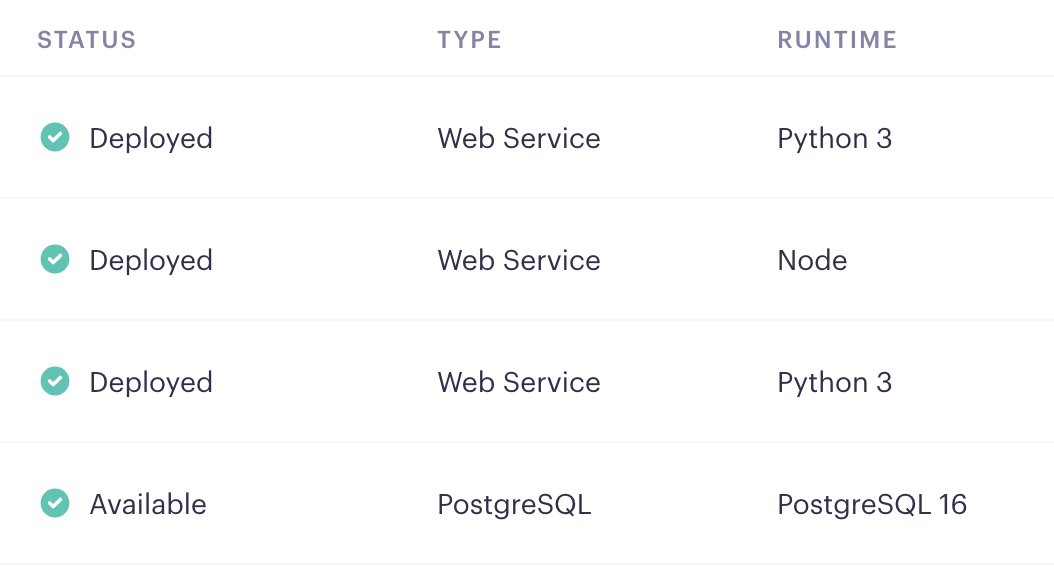Viewport: 1054px width, 574px height.
Task: Sort by the TYPE column header
Action: click(x=469, y=40)
